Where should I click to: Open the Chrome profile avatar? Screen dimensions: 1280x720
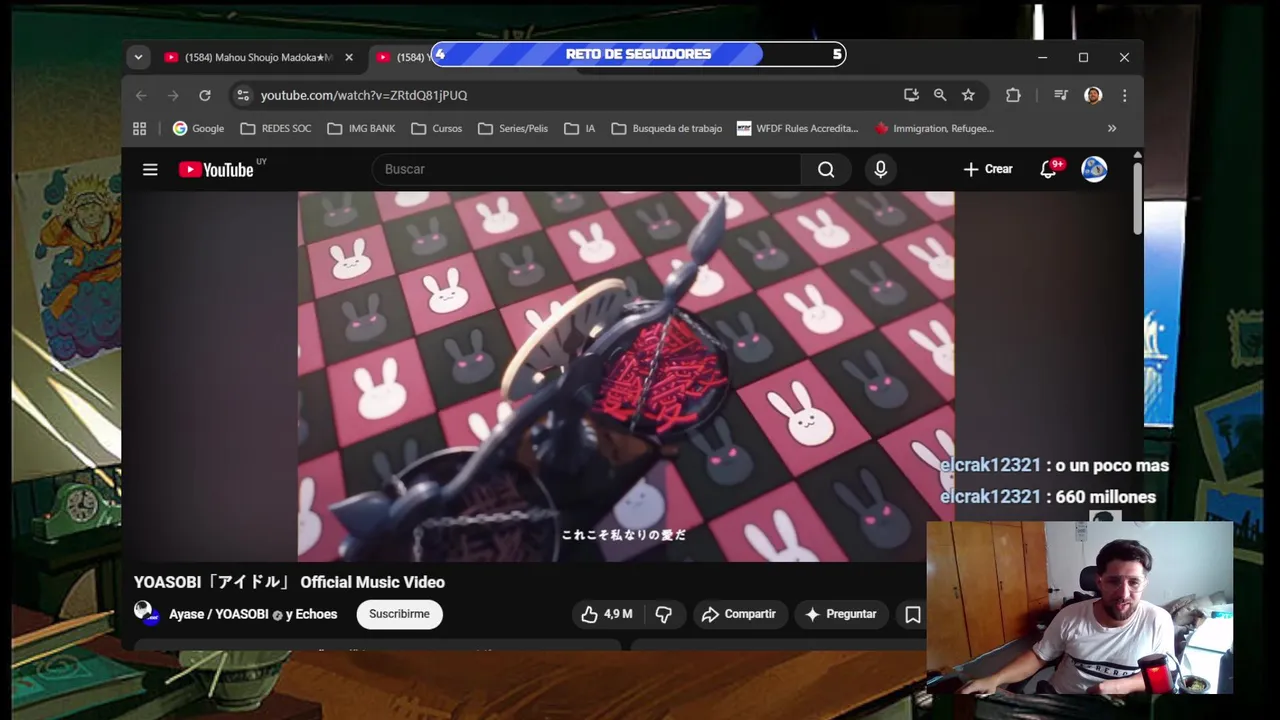point(1093,95)
